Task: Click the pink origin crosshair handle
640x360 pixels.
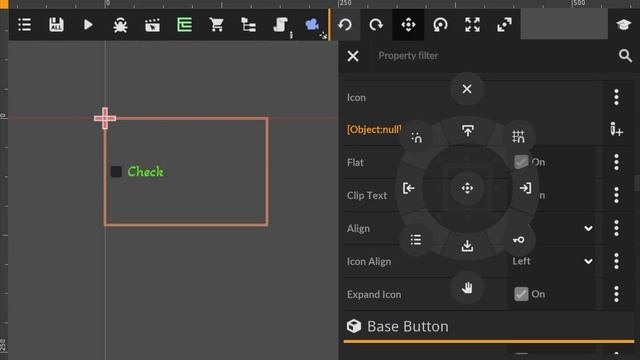Action: coord(105,118)
